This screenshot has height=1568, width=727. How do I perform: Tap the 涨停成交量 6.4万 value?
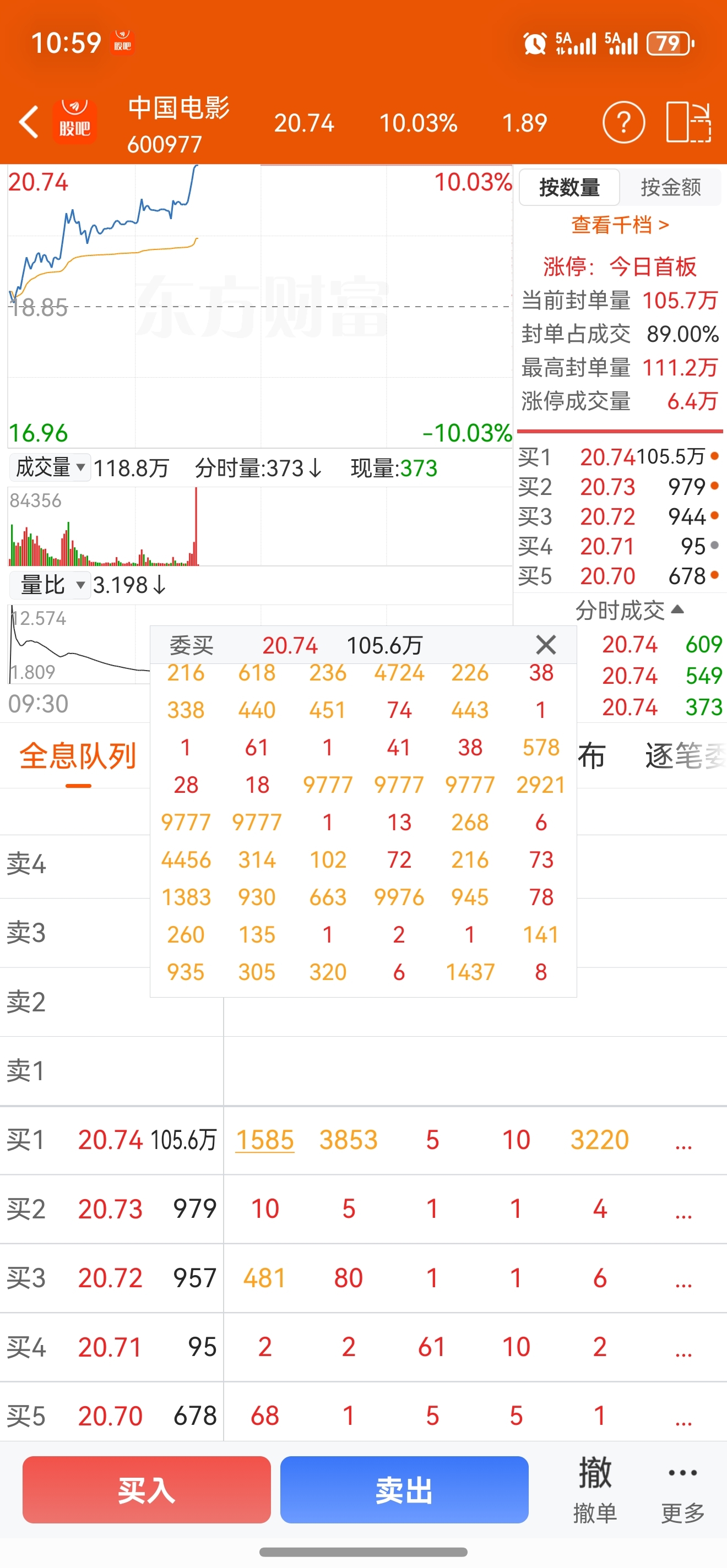692,400
